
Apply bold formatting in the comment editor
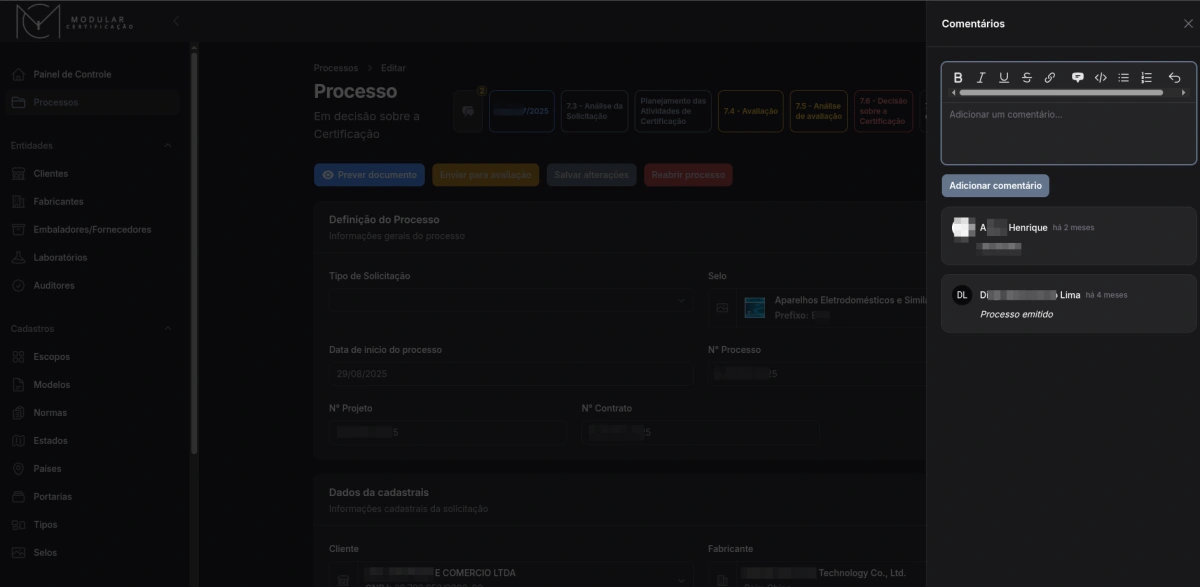point(958,77)
